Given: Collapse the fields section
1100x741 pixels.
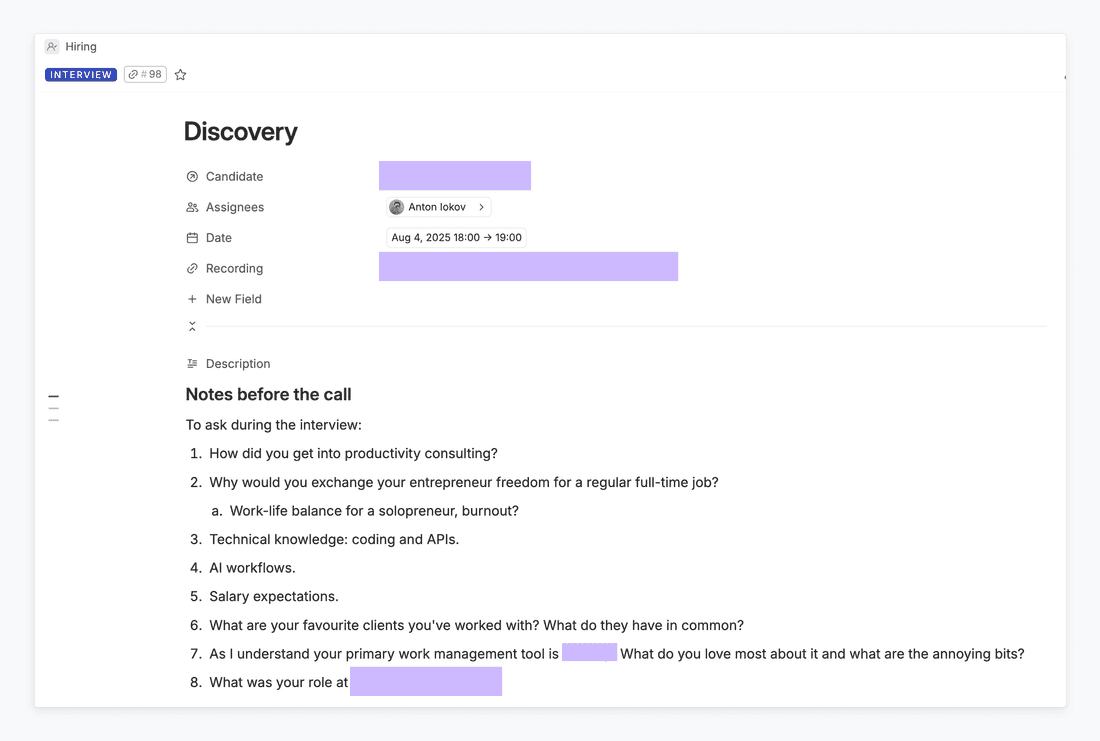Looking at the screenshot, I should point(192,327).
